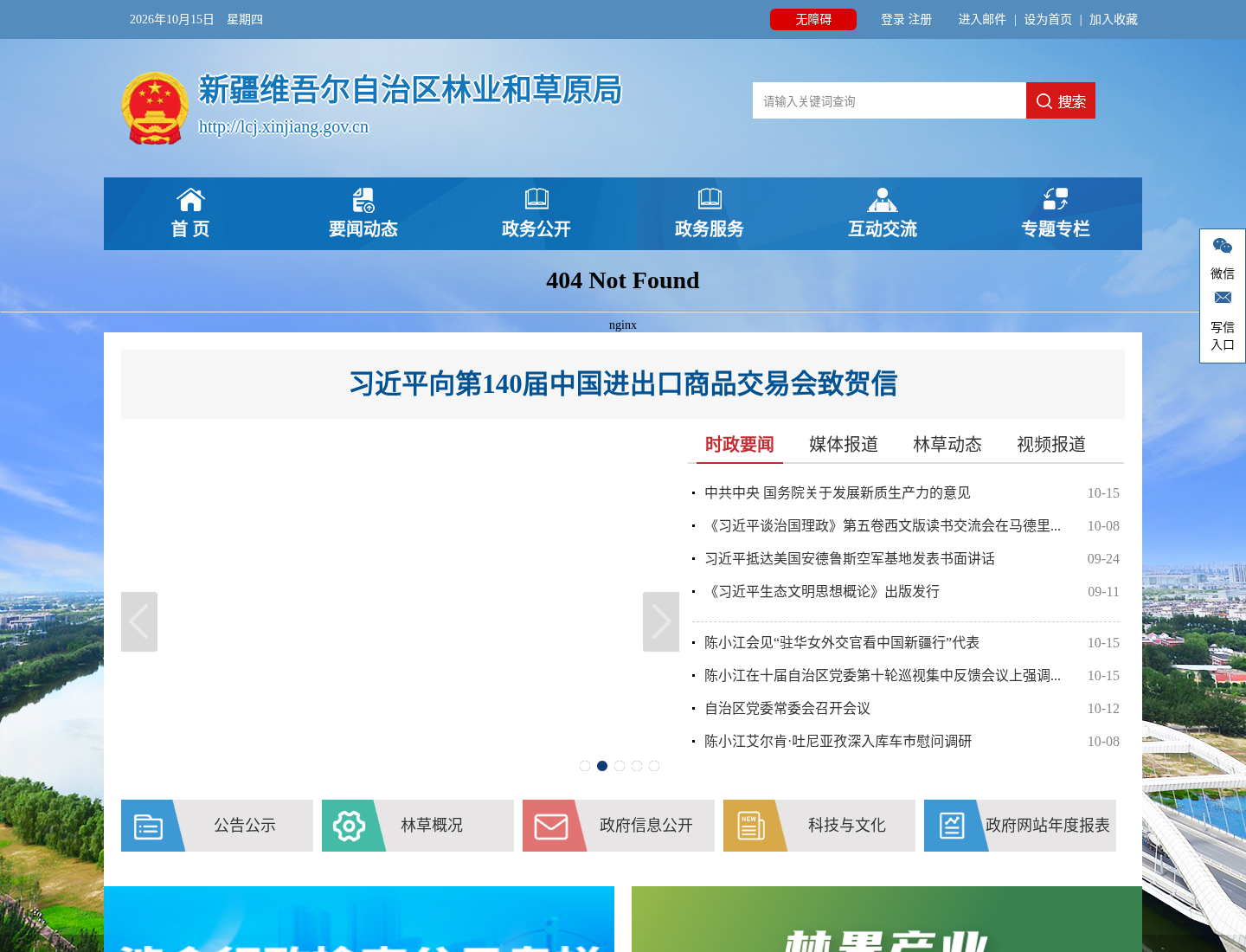Show previous slide with left arrow

pyautogui.click(x=139, y=621)
